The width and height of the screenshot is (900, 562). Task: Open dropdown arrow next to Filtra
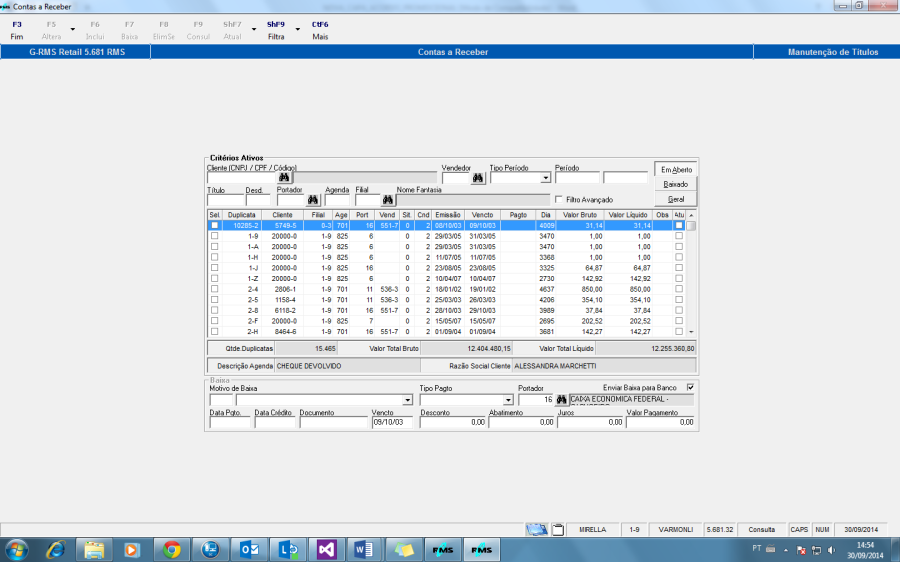pos(297,29)
